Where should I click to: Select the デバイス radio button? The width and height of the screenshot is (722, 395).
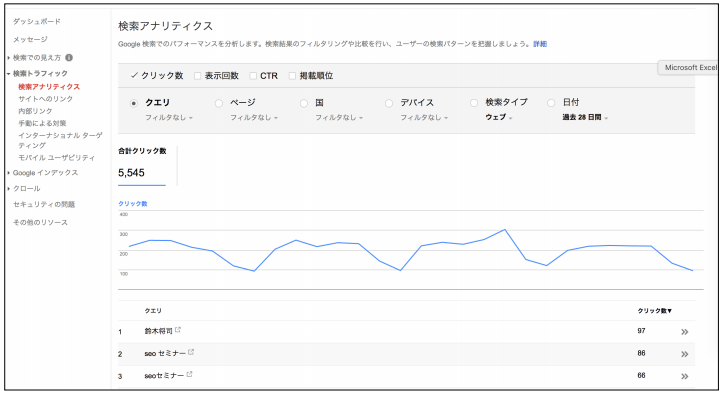click(x=389, y=103)
